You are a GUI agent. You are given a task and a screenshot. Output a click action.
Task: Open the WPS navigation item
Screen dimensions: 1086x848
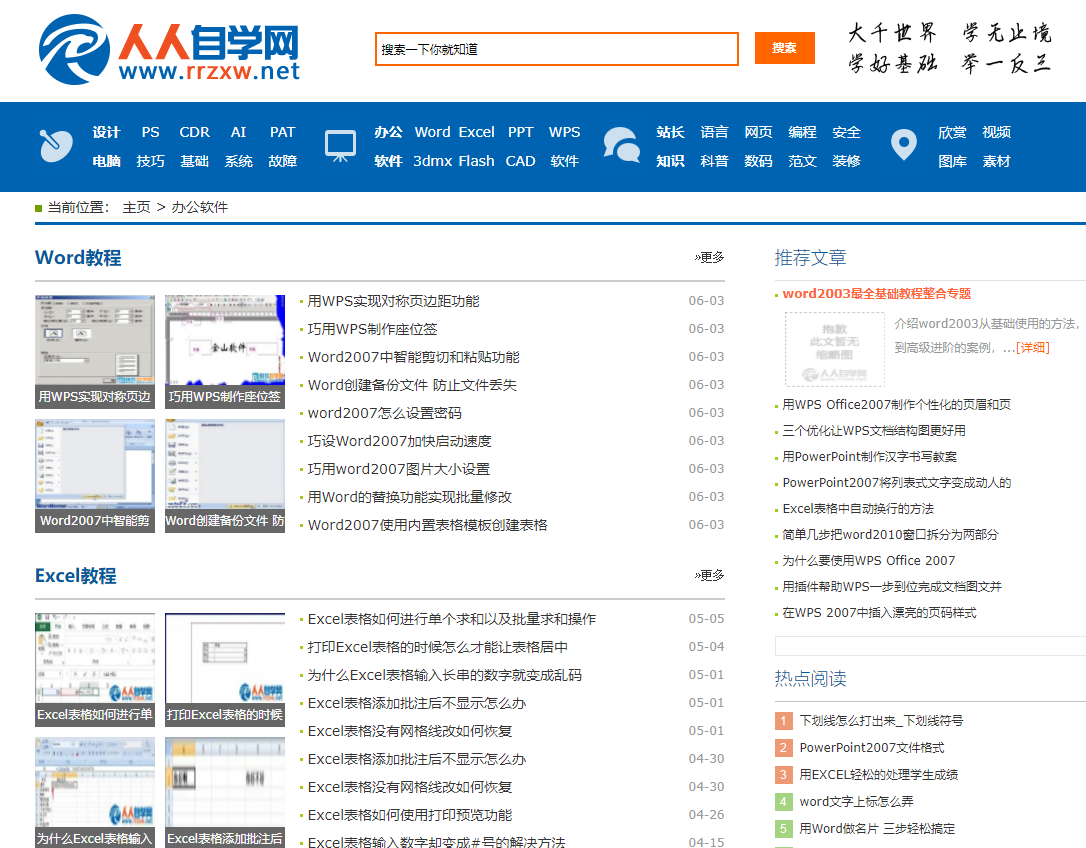coord(564,132)
